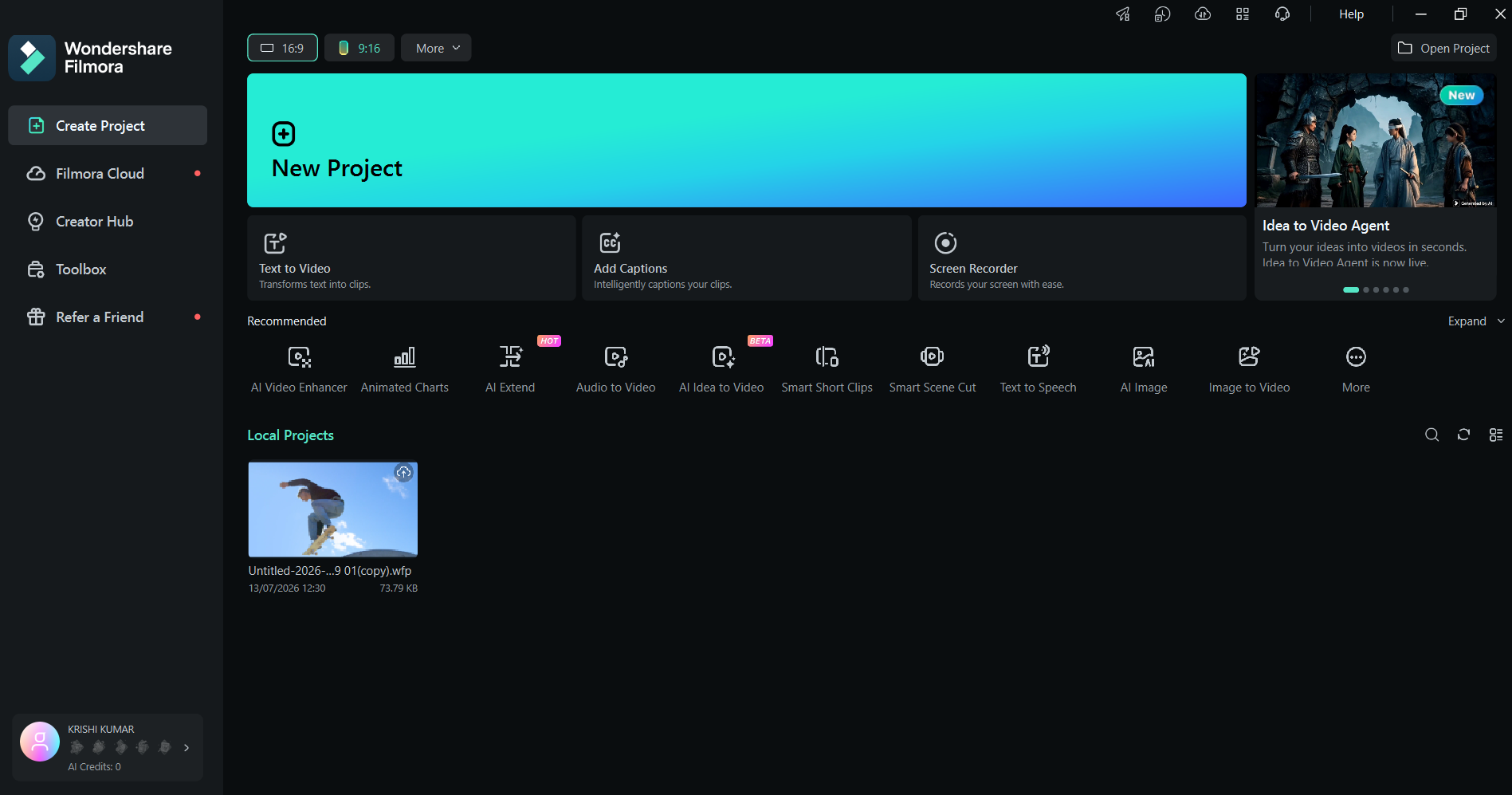Open Smart Scene Cut tool
The image size is (1512, 795).
tap(933, 368)
